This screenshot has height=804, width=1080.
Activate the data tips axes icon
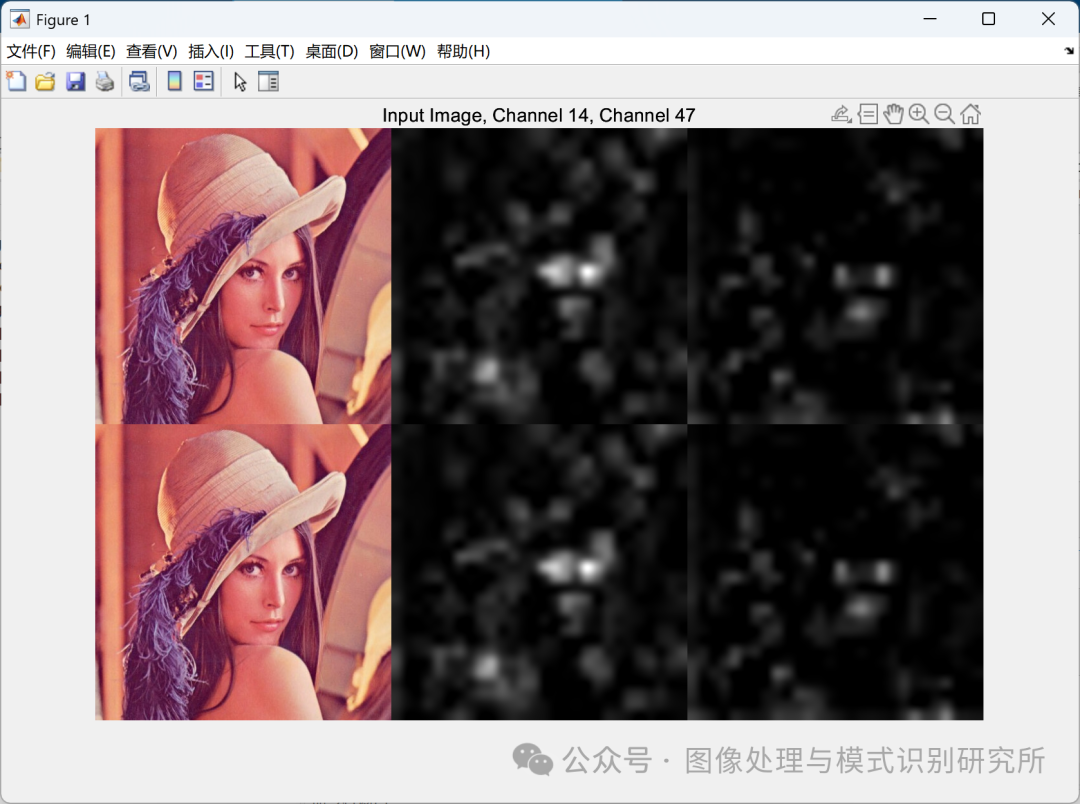(x=868, y=114)
